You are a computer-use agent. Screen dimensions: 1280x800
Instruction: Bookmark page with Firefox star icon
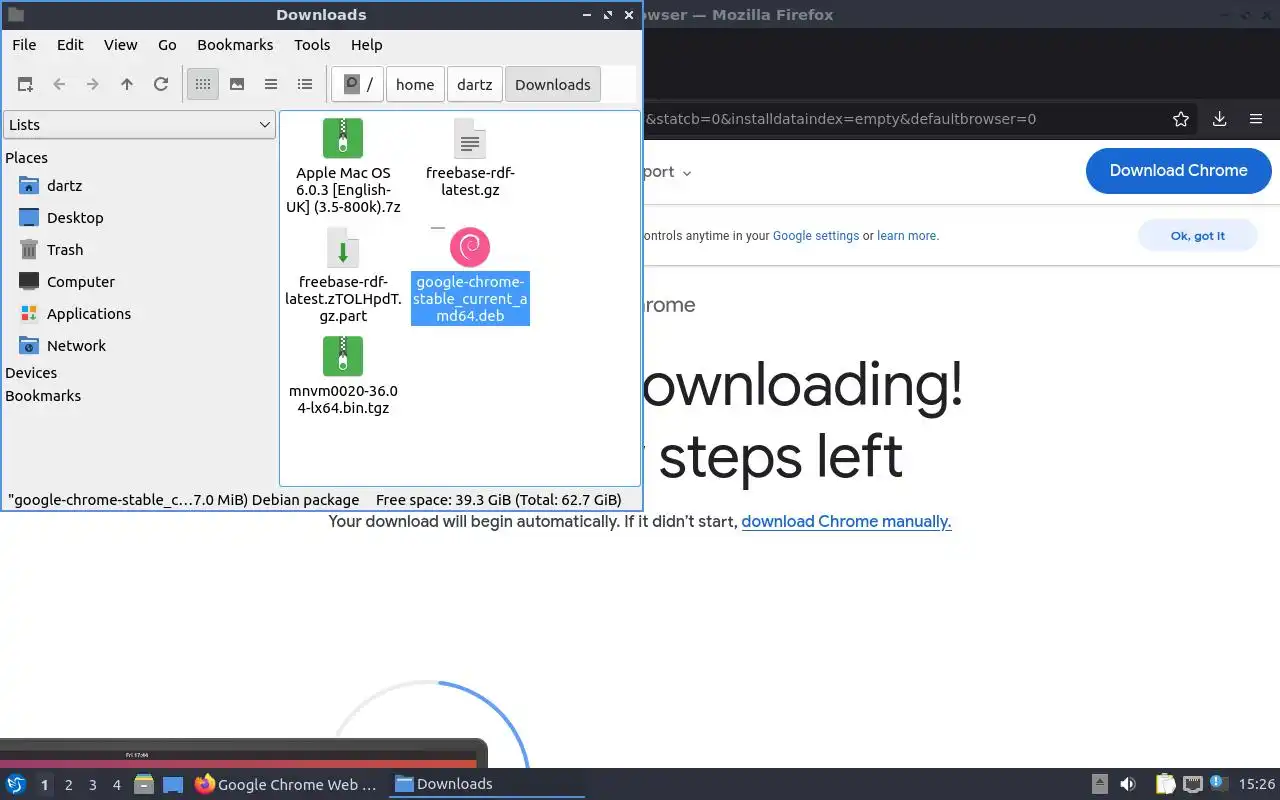tap(1181, 119)
